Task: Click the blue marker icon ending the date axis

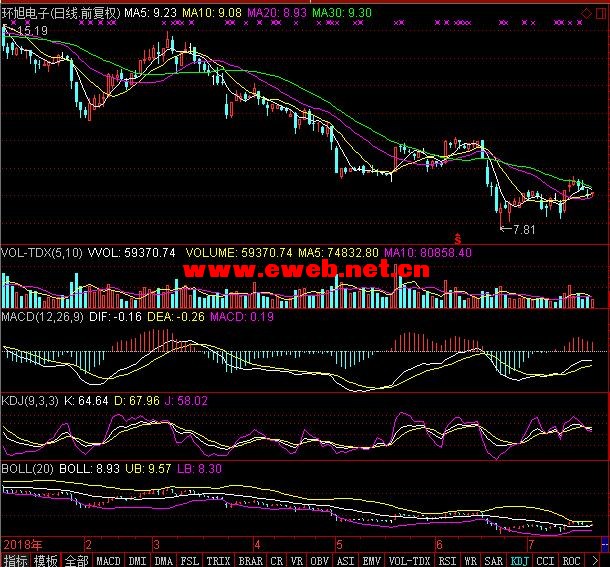Action: (x=605, y=543)
